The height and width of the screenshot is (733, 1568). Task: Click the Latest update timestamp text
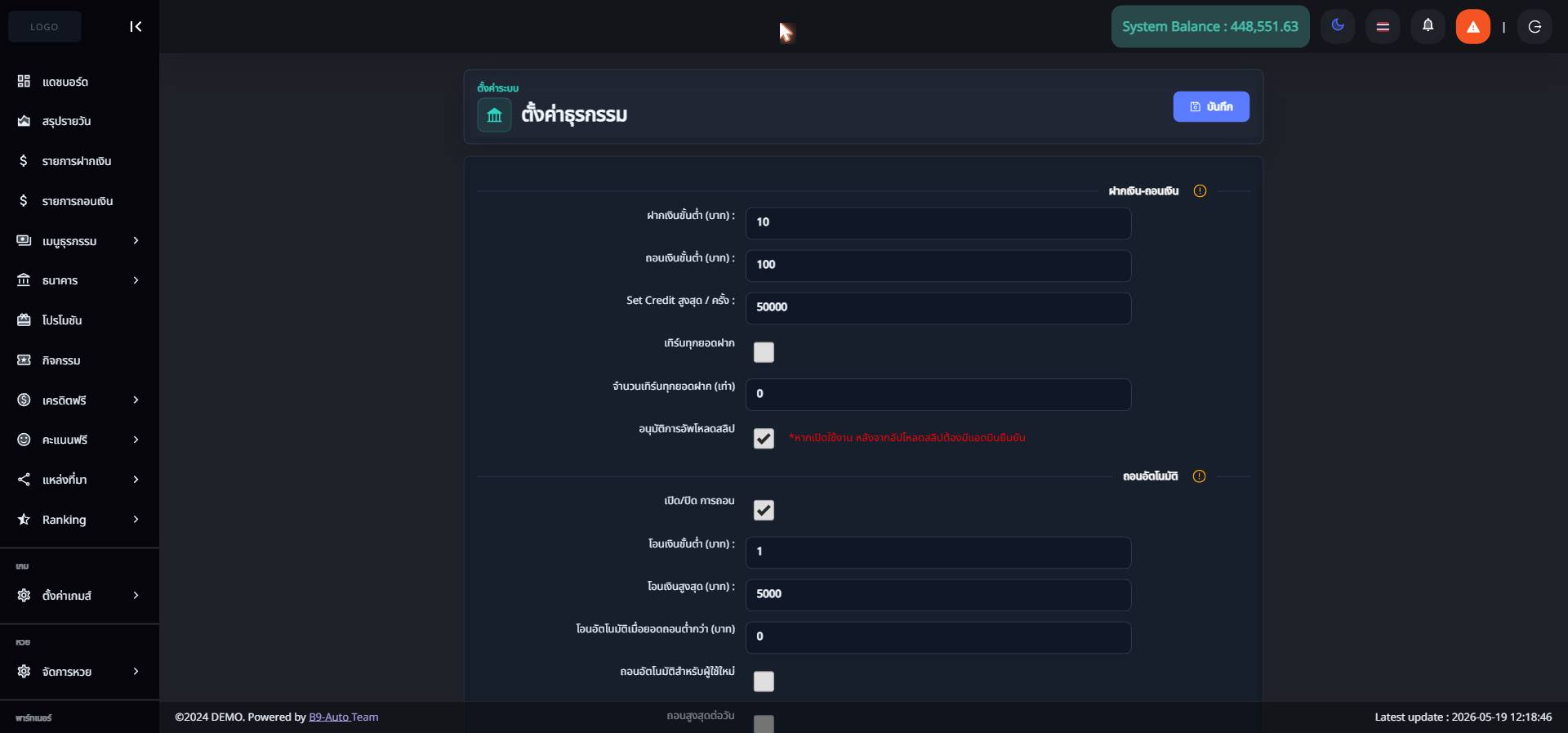click(1463, 717)
